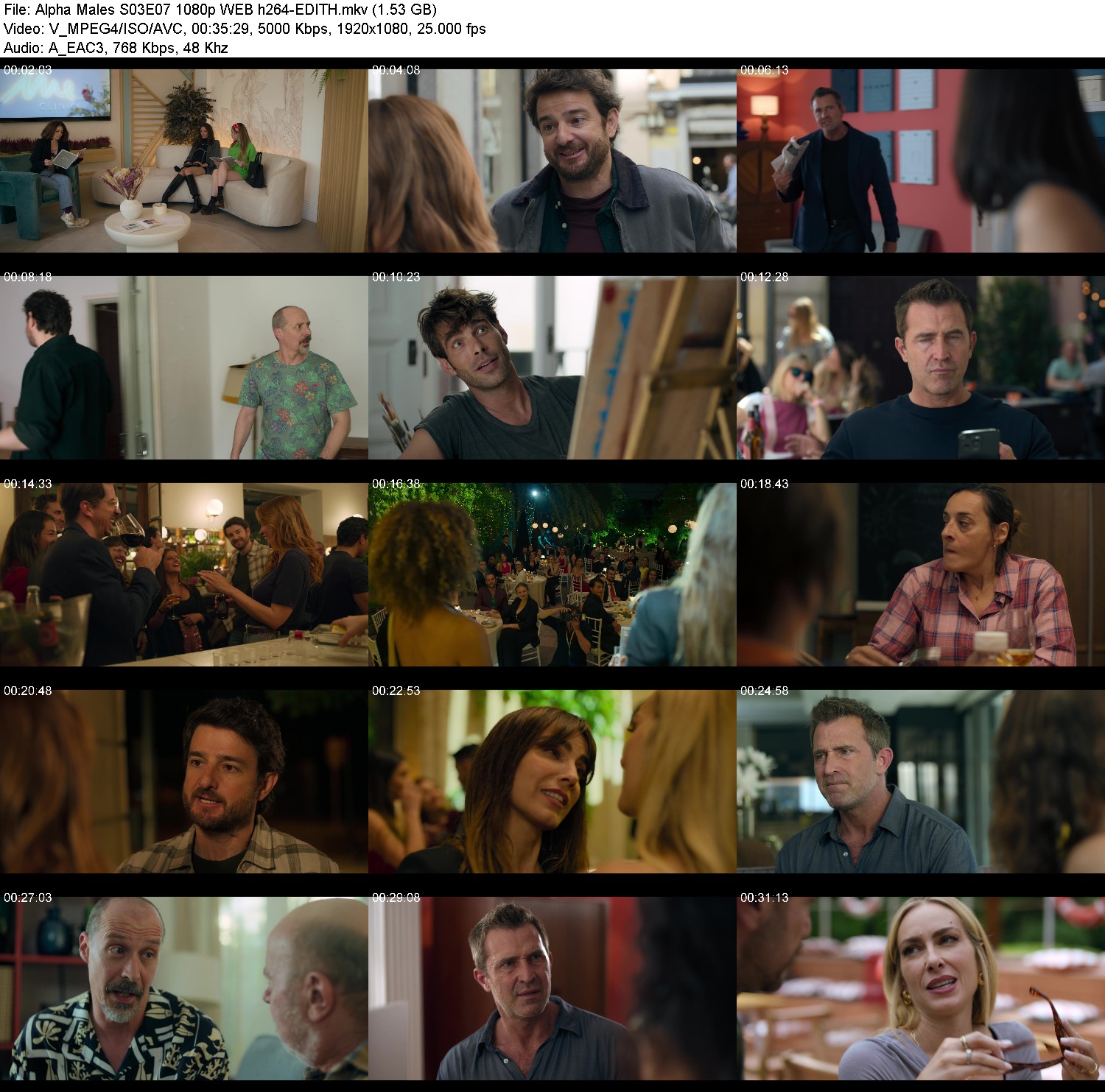1105x1092 pixels.
Task: Choose the thumbnail at 00:27:03
Action: 184,988
